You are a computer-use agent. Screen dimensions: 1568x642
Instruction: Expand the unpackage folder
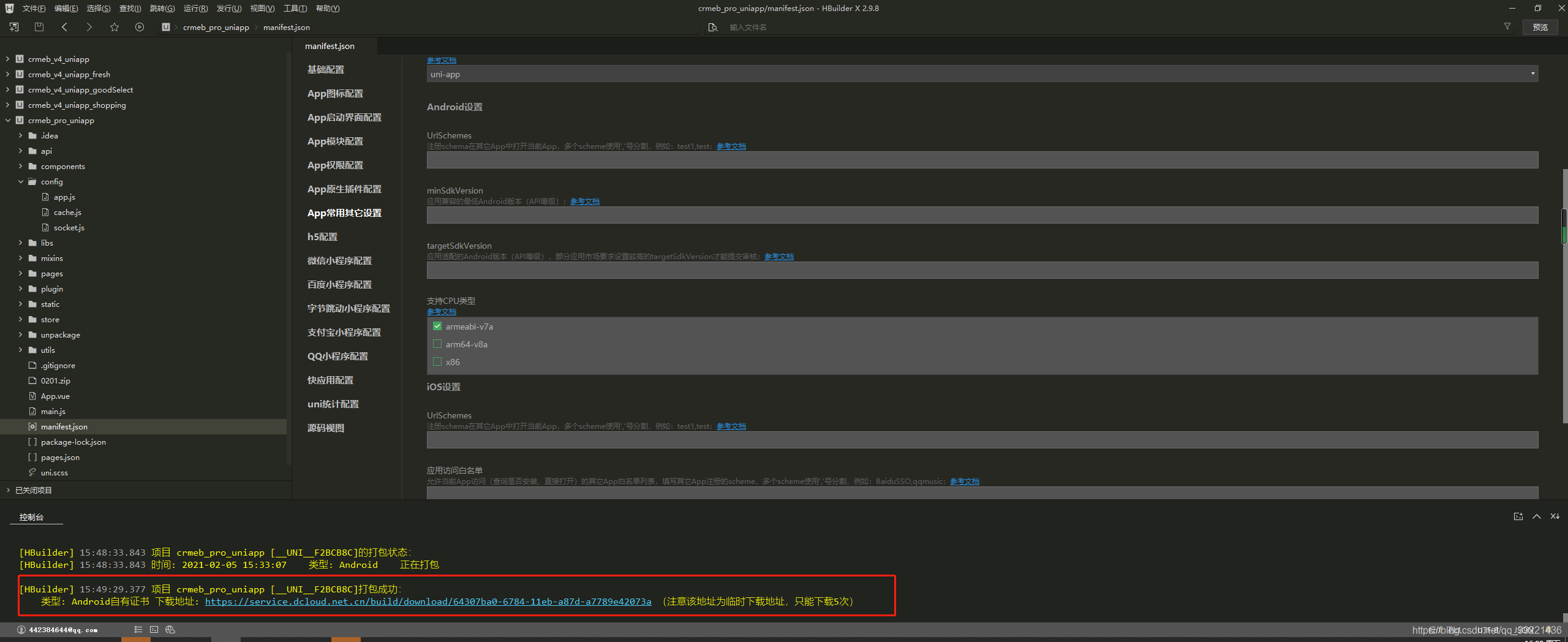point(20,334)
